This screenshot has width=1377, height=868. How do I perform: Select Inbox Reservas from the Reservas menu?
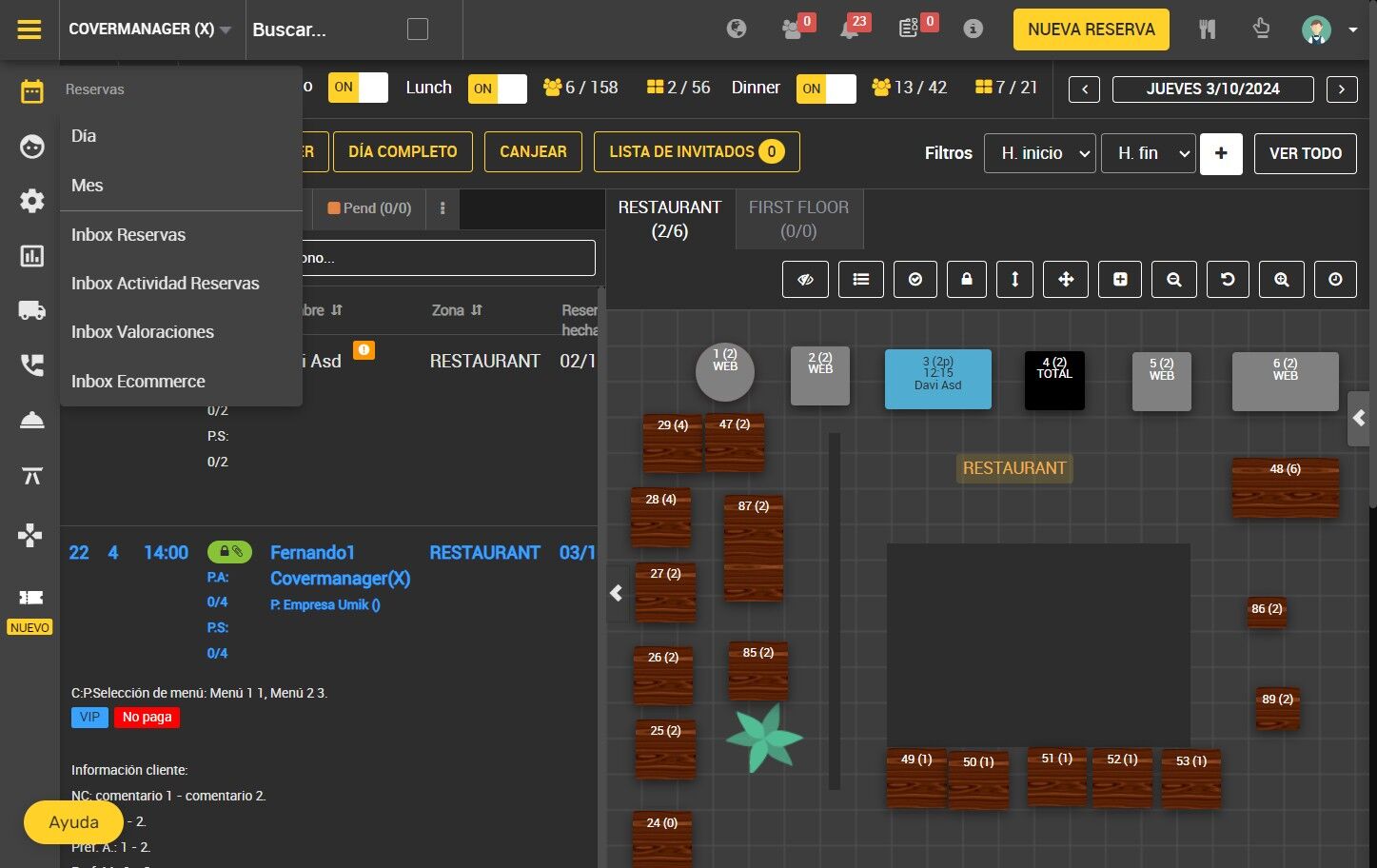coord(128,235)
